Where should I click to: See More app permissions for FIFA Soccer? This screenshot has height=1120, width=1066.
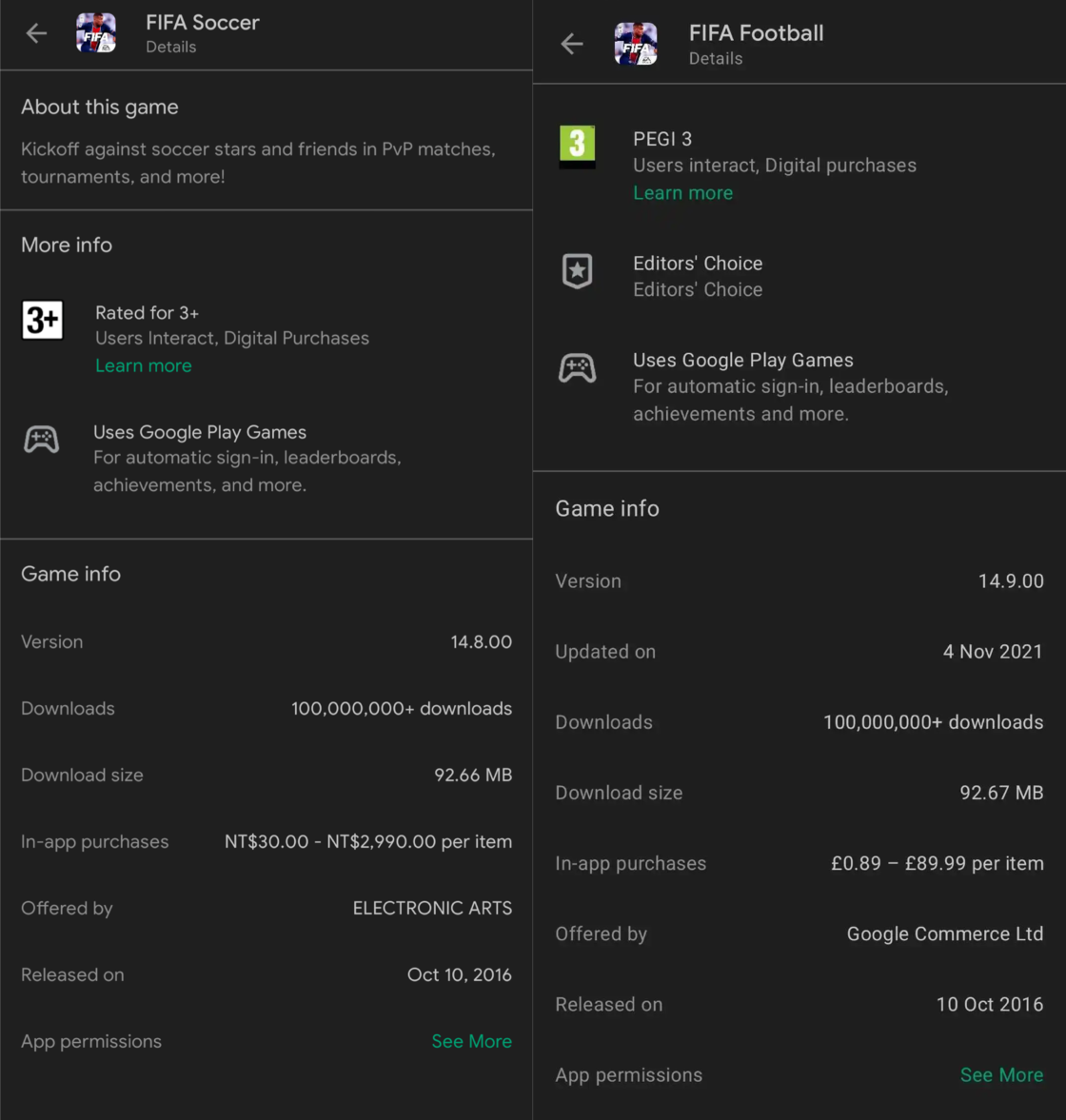click(x=471, y=1041)
